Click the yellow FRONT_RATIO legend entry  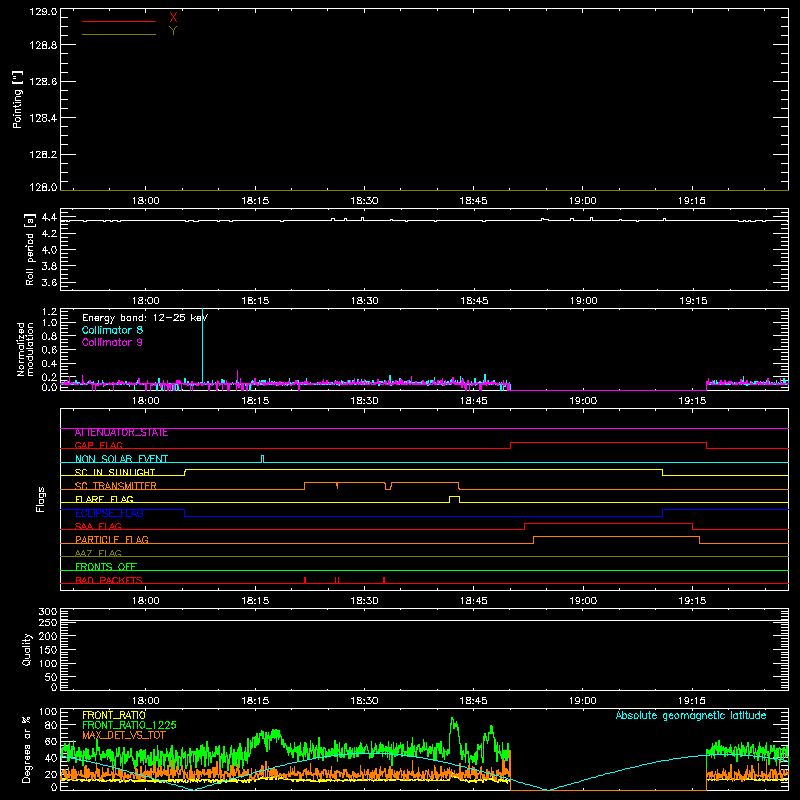click(114, 715)
